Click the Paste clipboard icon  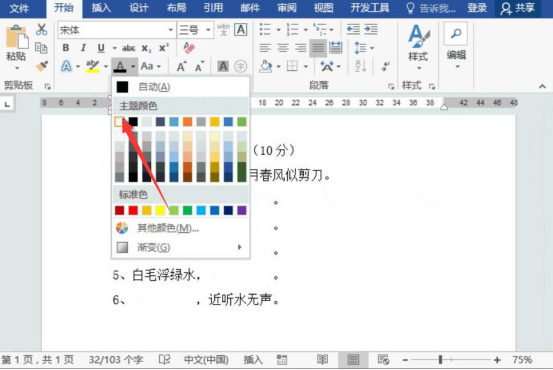[x=16, y=38]
